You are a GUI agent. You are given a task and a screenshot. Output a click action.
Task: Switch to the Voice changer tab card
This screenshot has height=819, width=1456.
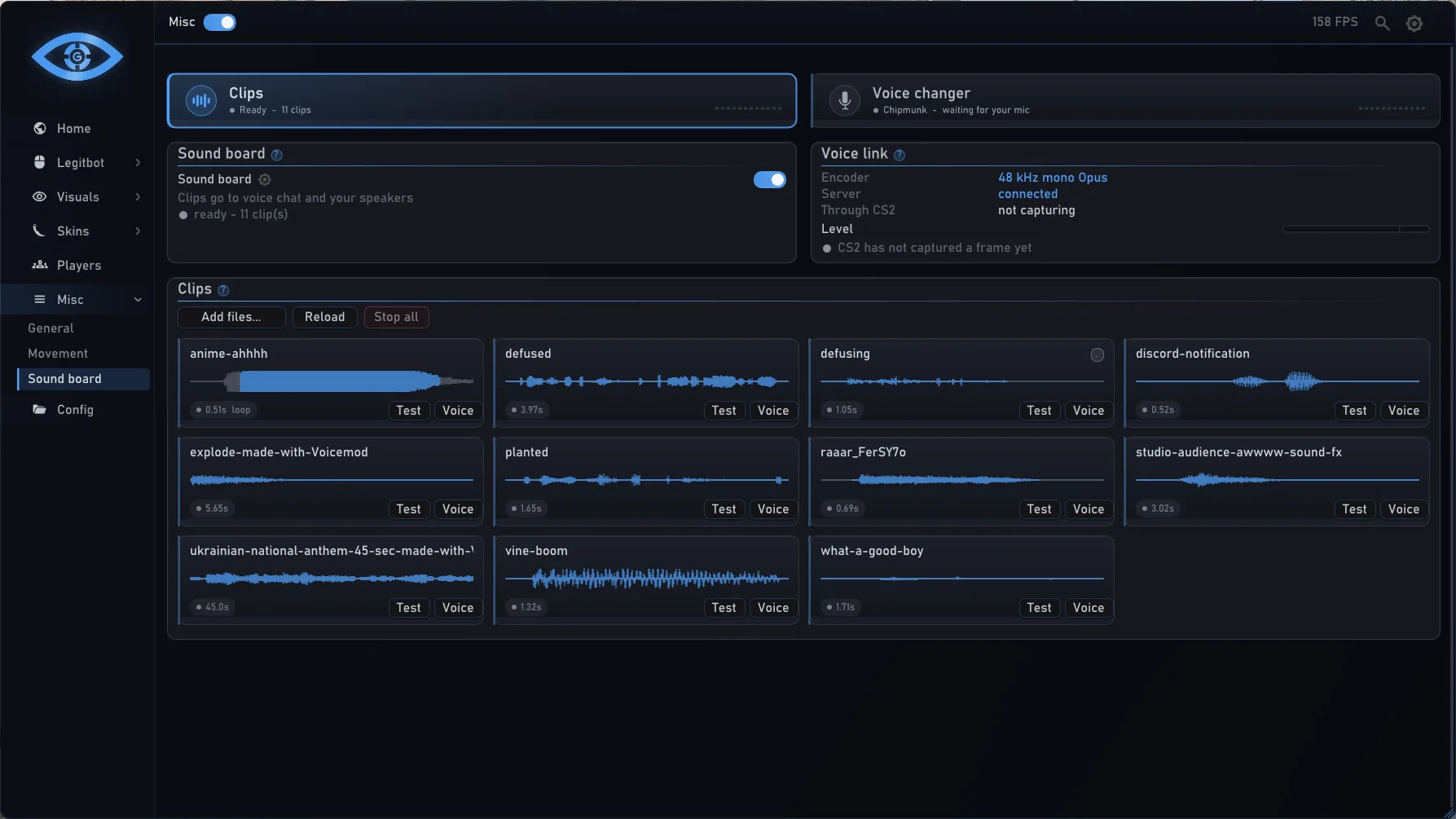[1125, 100]
